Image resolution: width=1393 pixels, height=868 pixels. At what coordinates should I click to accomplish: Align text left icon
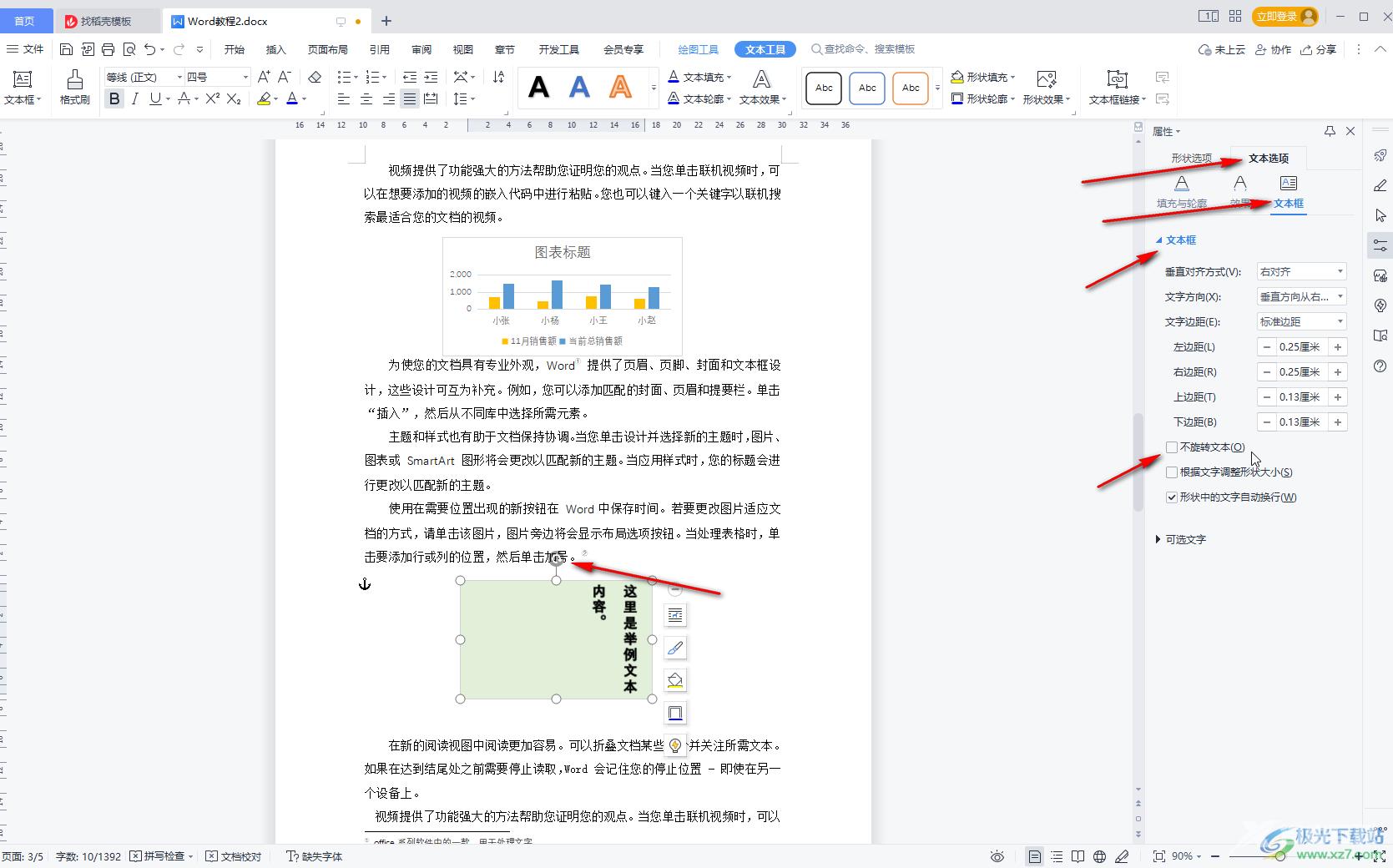[x=344, y=99]
